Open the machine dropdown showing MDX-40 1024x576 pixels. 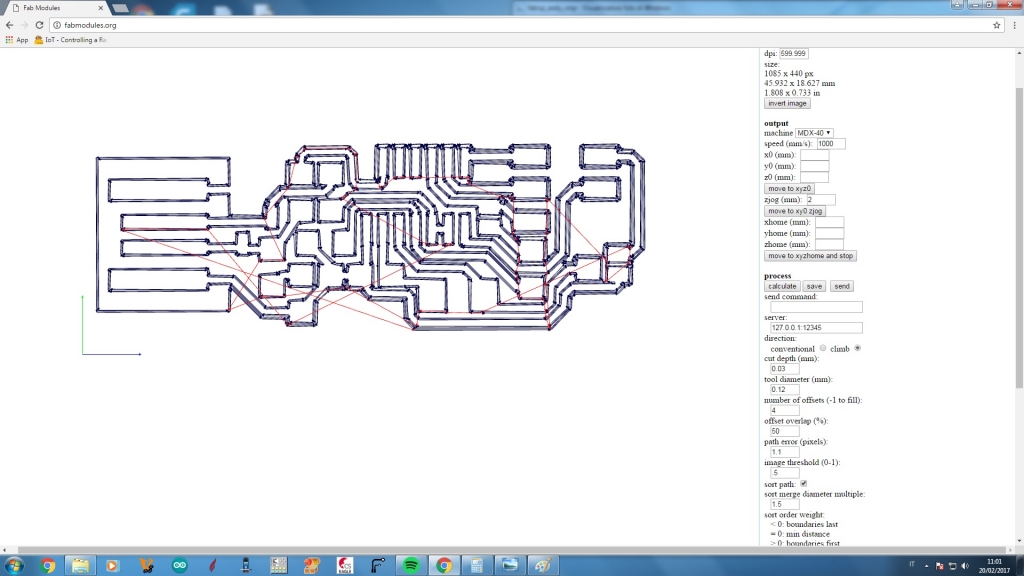[814, 133]
